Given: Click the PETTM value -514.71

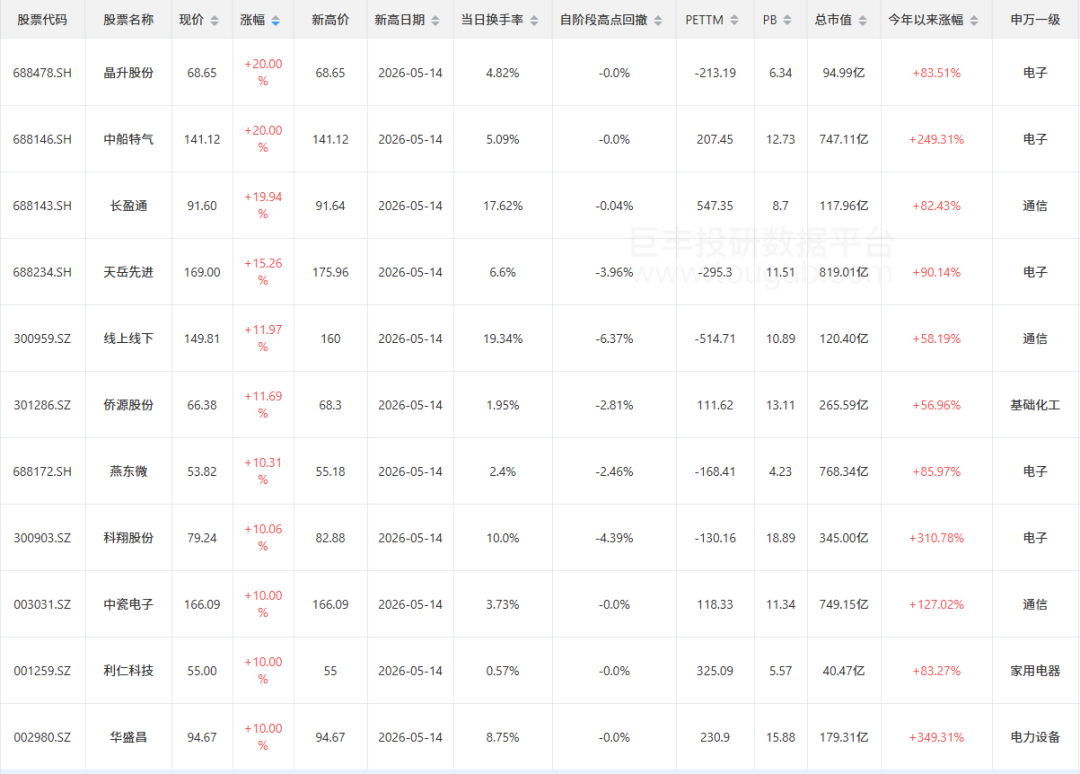Looking at the screenshot, I should point(715,339).
